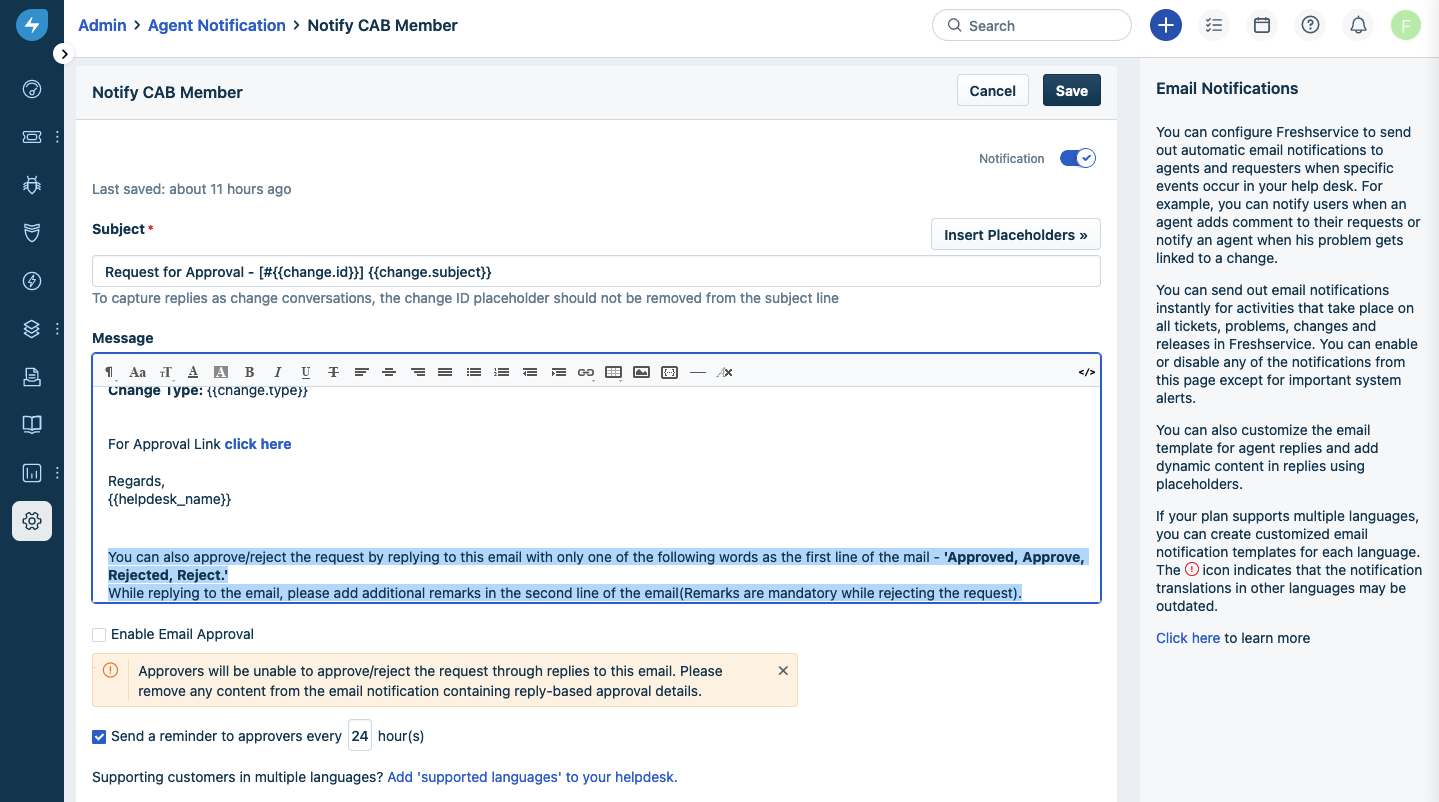
Task: Insert an image via the toolbar
Action: pyautogui.click(x=641, y=372)
